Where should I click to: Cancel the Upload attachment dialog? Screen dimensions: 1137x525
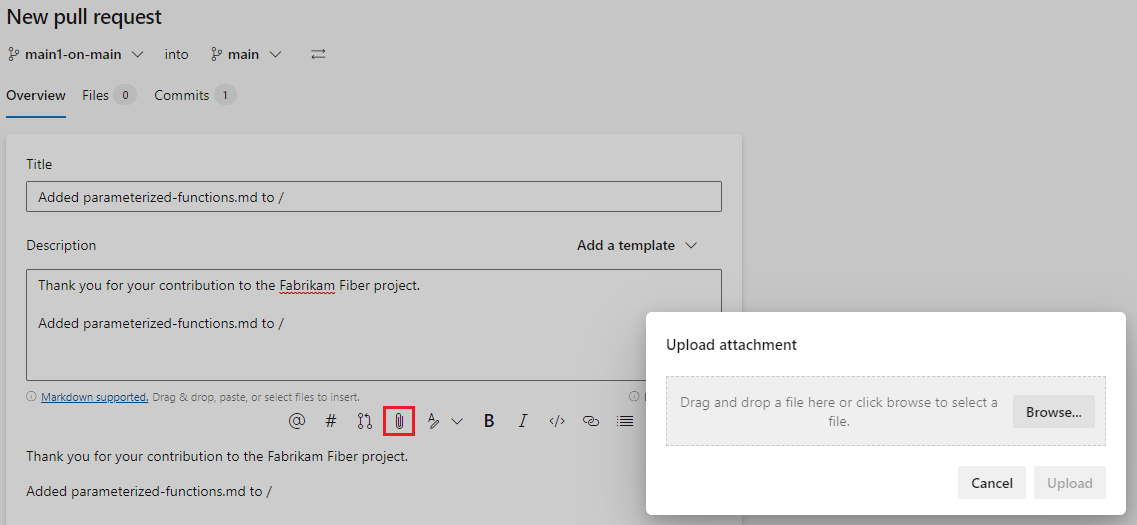click(991, 483)
